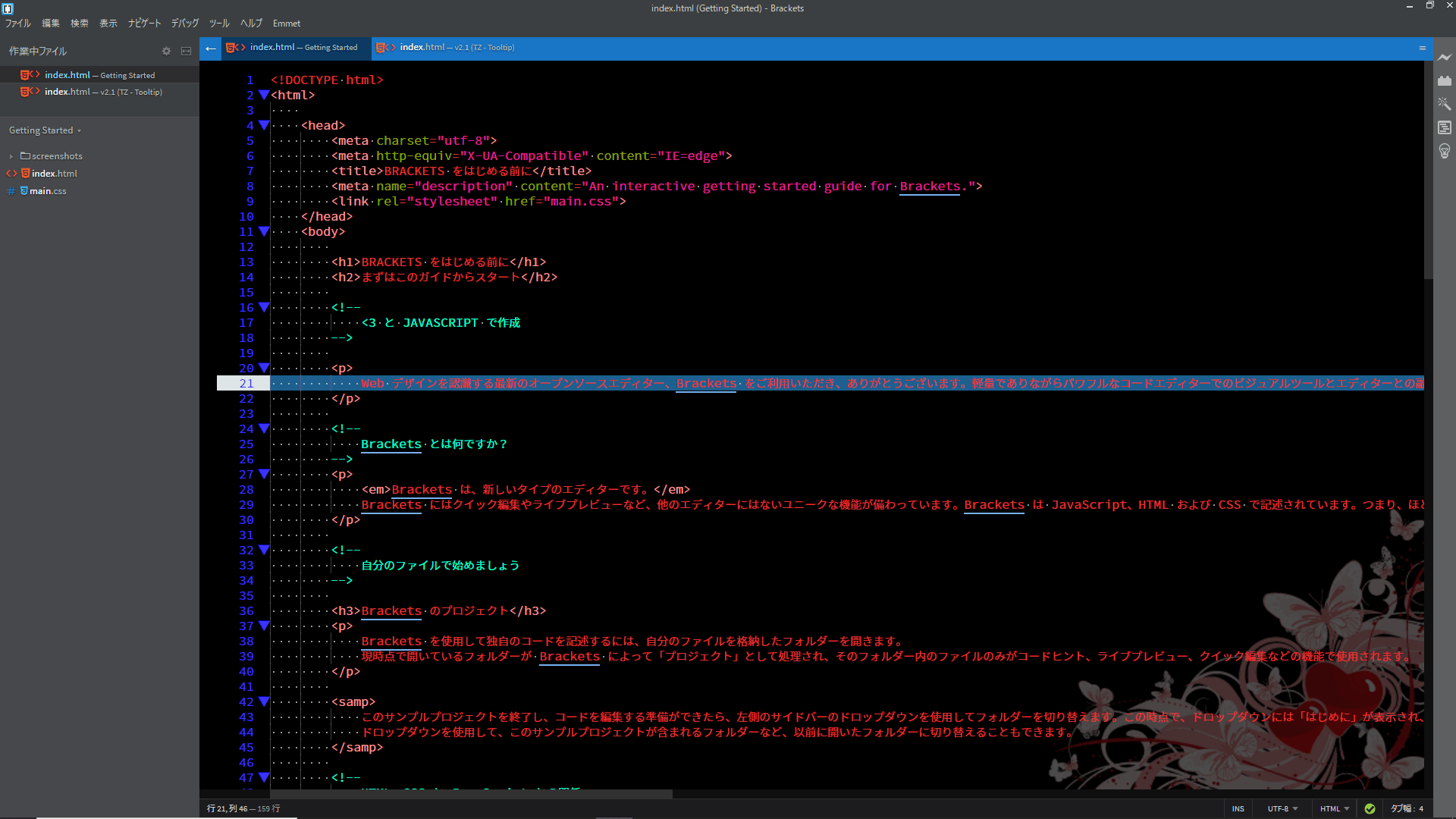
Task: Click the screenshots folder icon
Action: point(25,155)
